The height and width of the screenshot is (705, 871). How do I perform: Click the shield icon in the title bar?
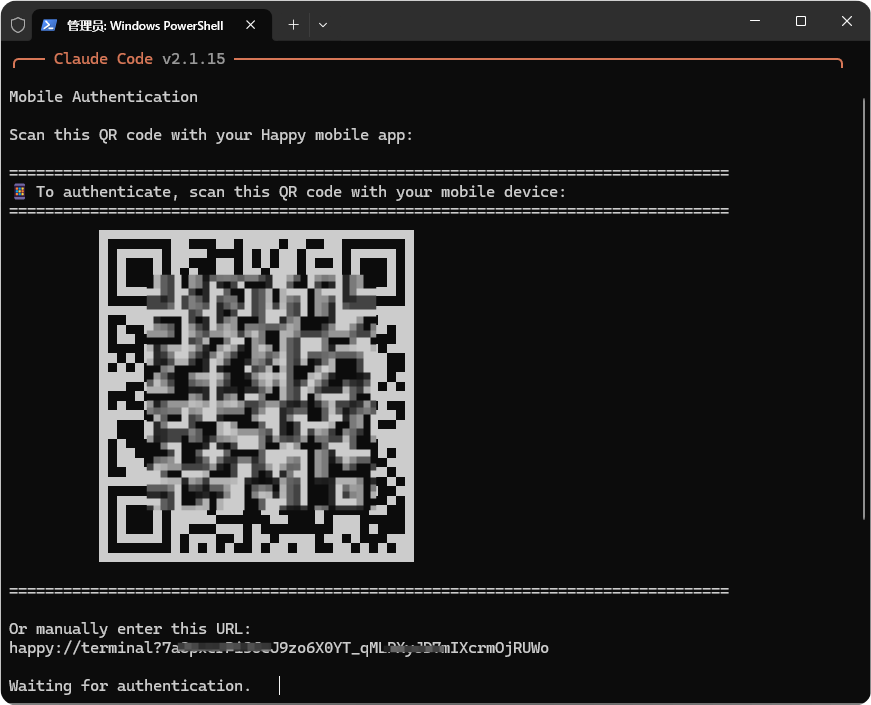click(x=17, y=24)
